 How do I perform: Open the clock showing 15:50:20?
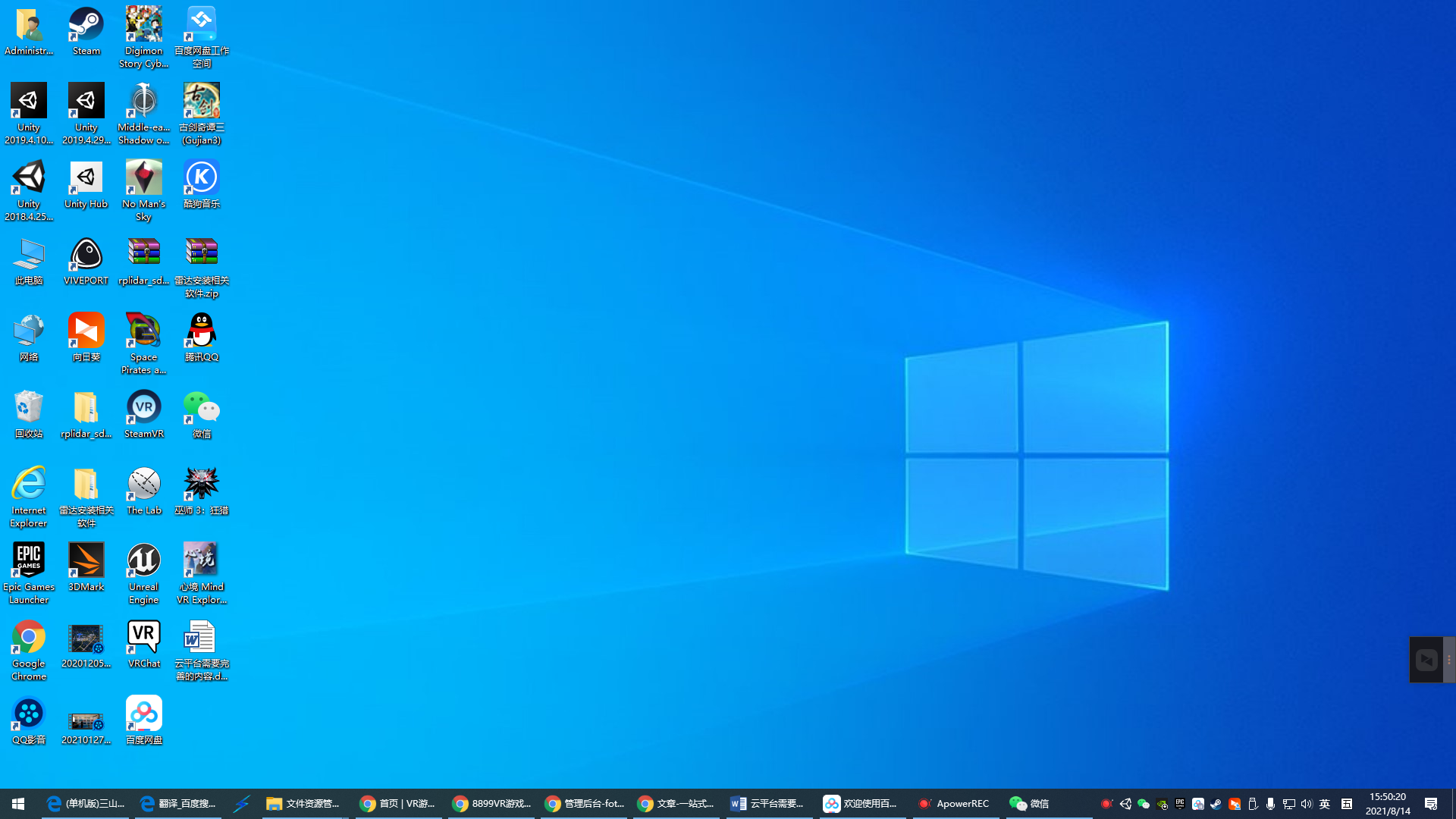click(1388, 804)
